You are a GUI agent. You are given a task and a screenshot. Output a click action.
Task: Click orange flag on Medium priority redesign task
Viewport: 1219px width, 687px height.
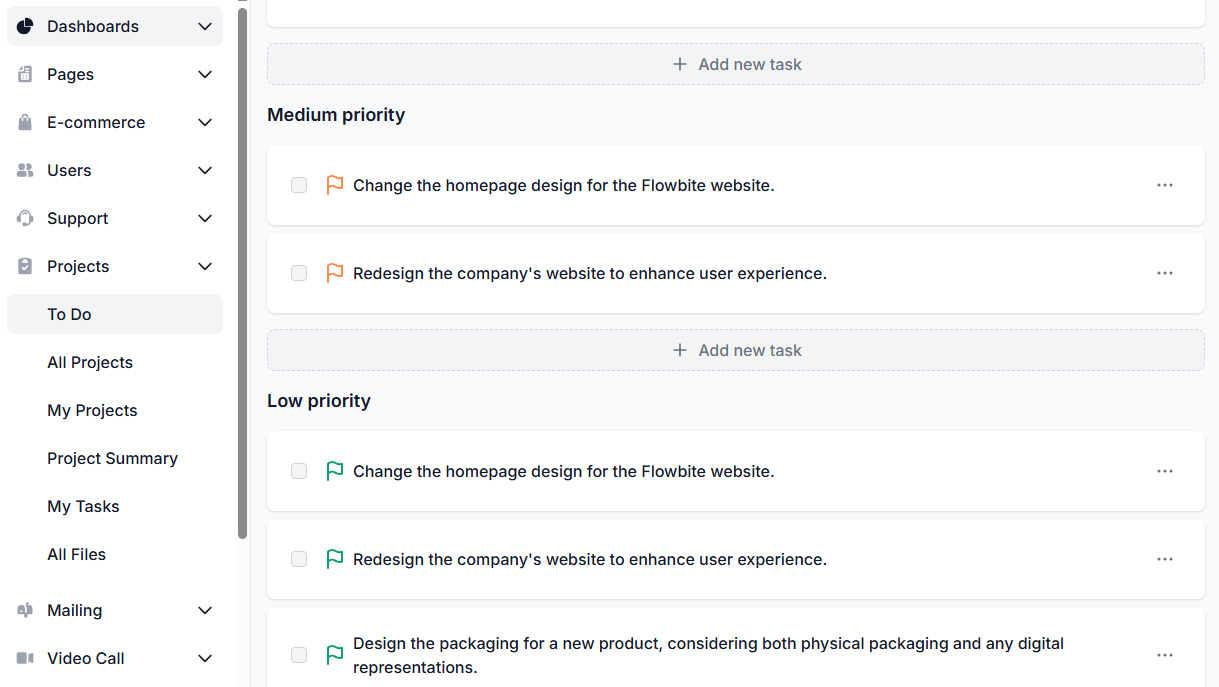(x=335, y=273)
